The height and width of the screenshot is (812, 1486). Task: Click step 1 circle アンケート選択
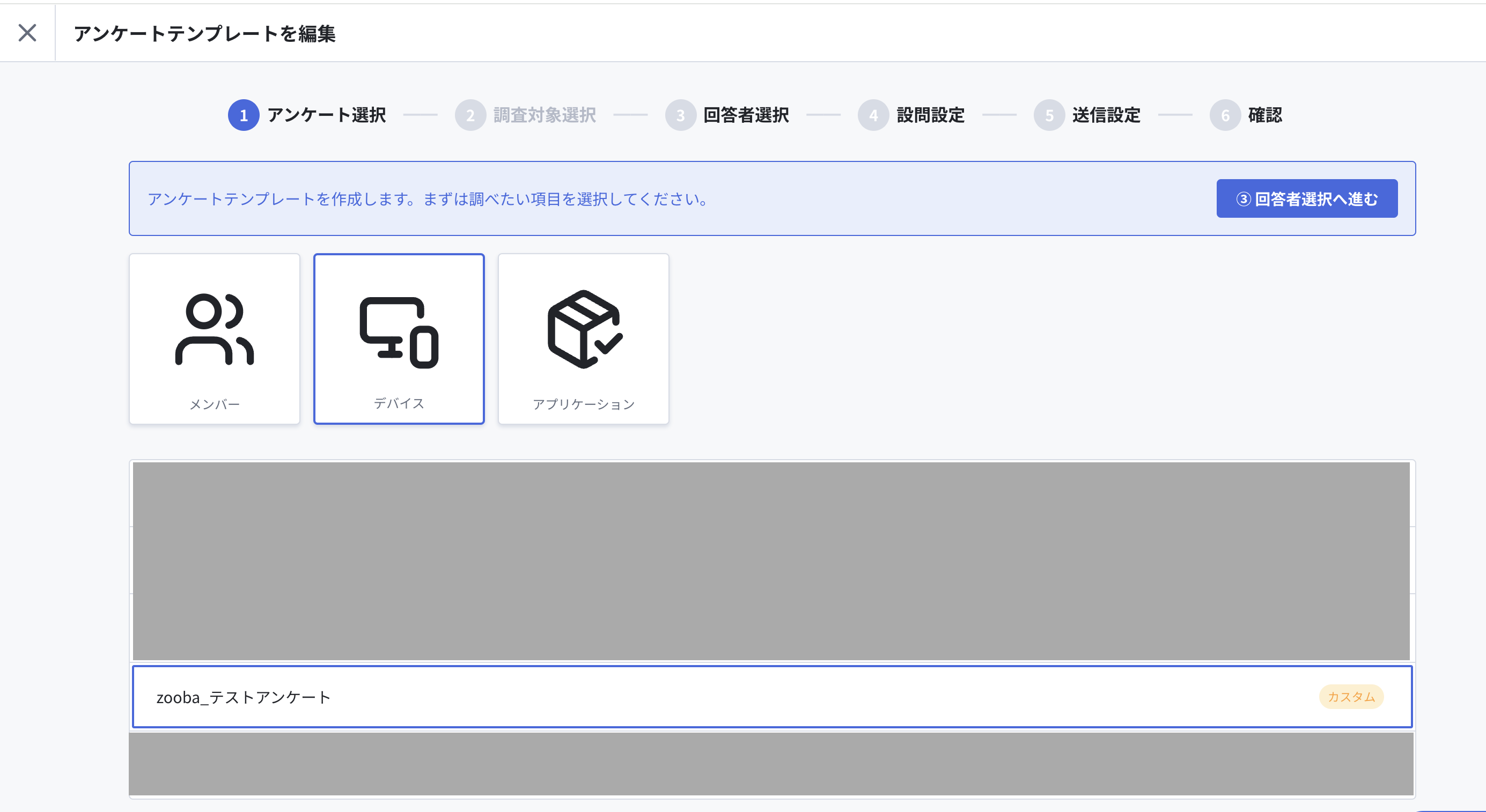point(244,115)
